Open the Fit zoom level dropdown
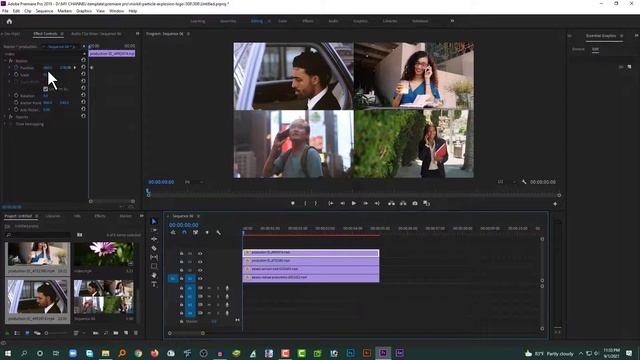Image resolution: width=640 pixels, height=360 pixels. tap(194, 182)
